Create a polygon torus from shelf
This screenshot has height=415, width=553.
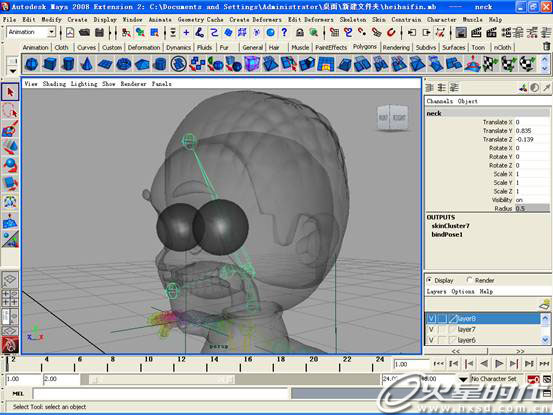123,64
